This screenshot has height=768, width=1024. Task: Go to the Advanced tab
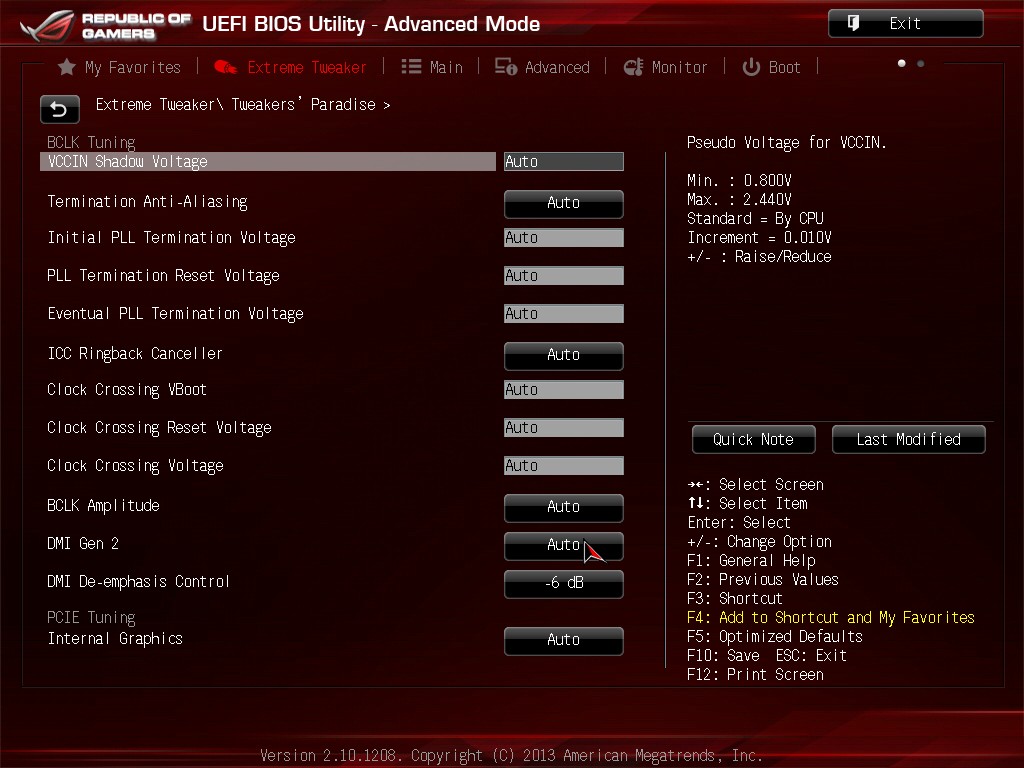coord(542,67)
